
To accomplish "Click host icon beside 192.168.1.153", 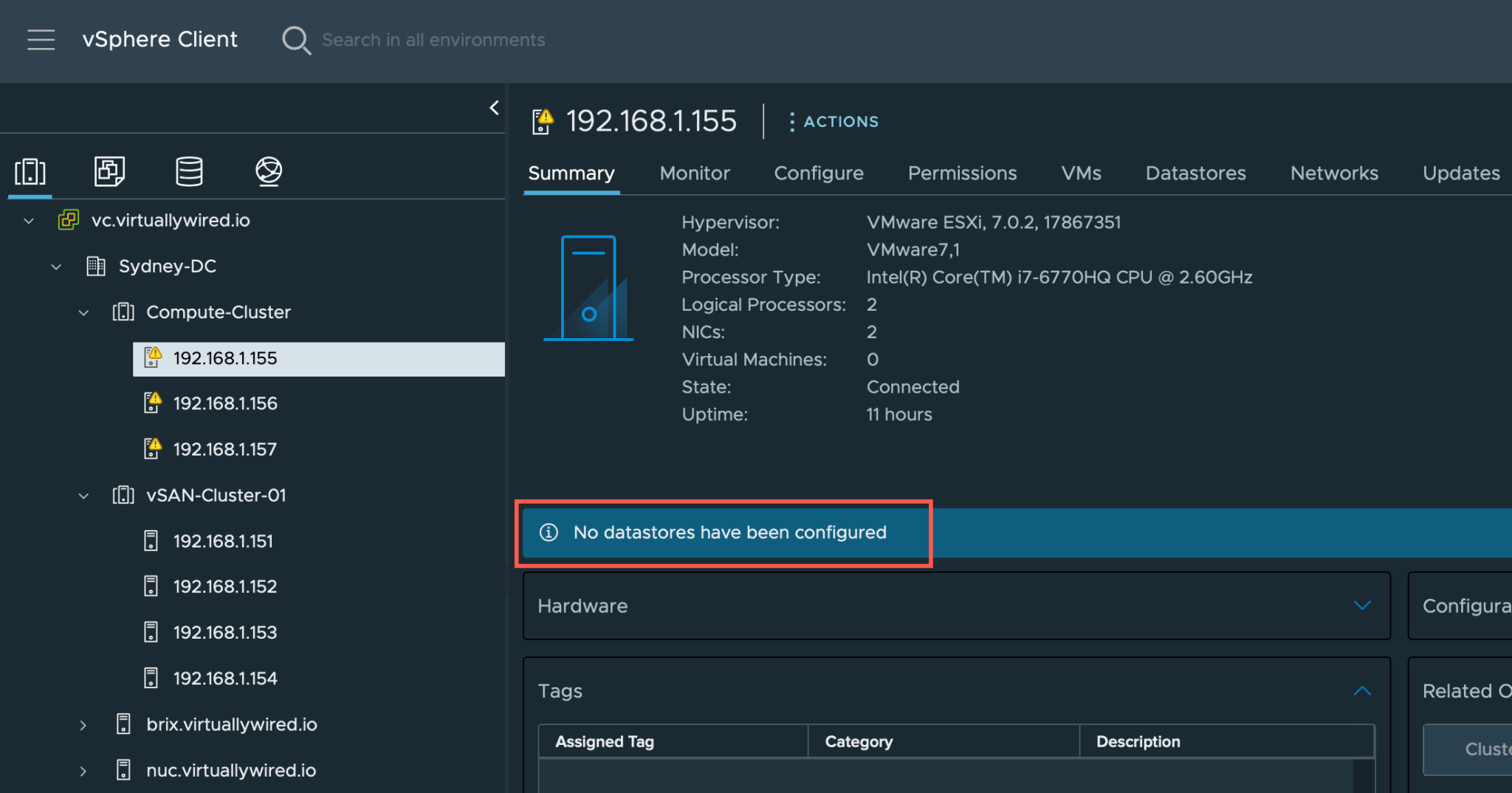I will tap(151, 633).
